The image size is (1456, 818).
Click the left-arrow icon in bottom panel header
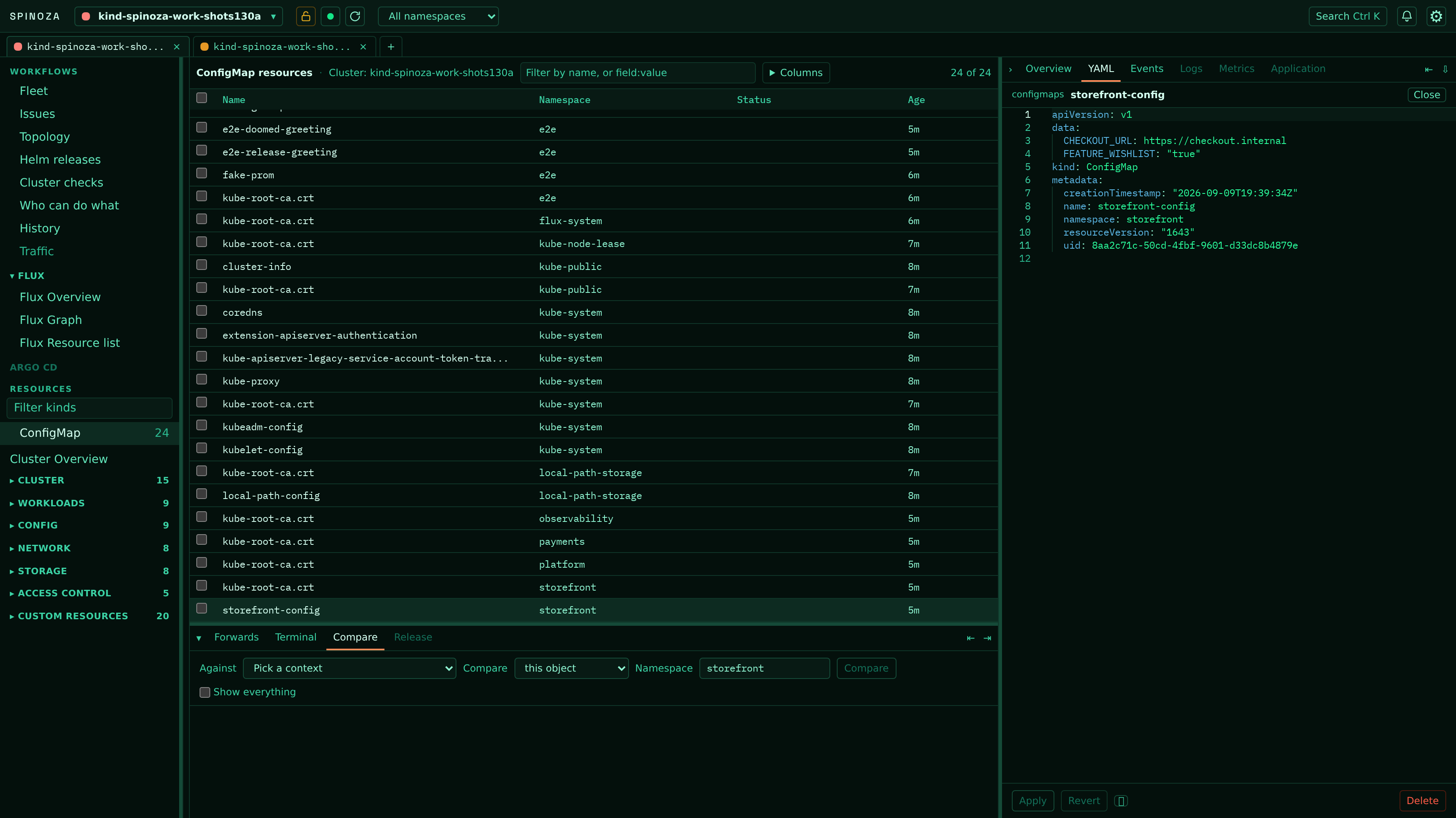click(x=971, y=638)
